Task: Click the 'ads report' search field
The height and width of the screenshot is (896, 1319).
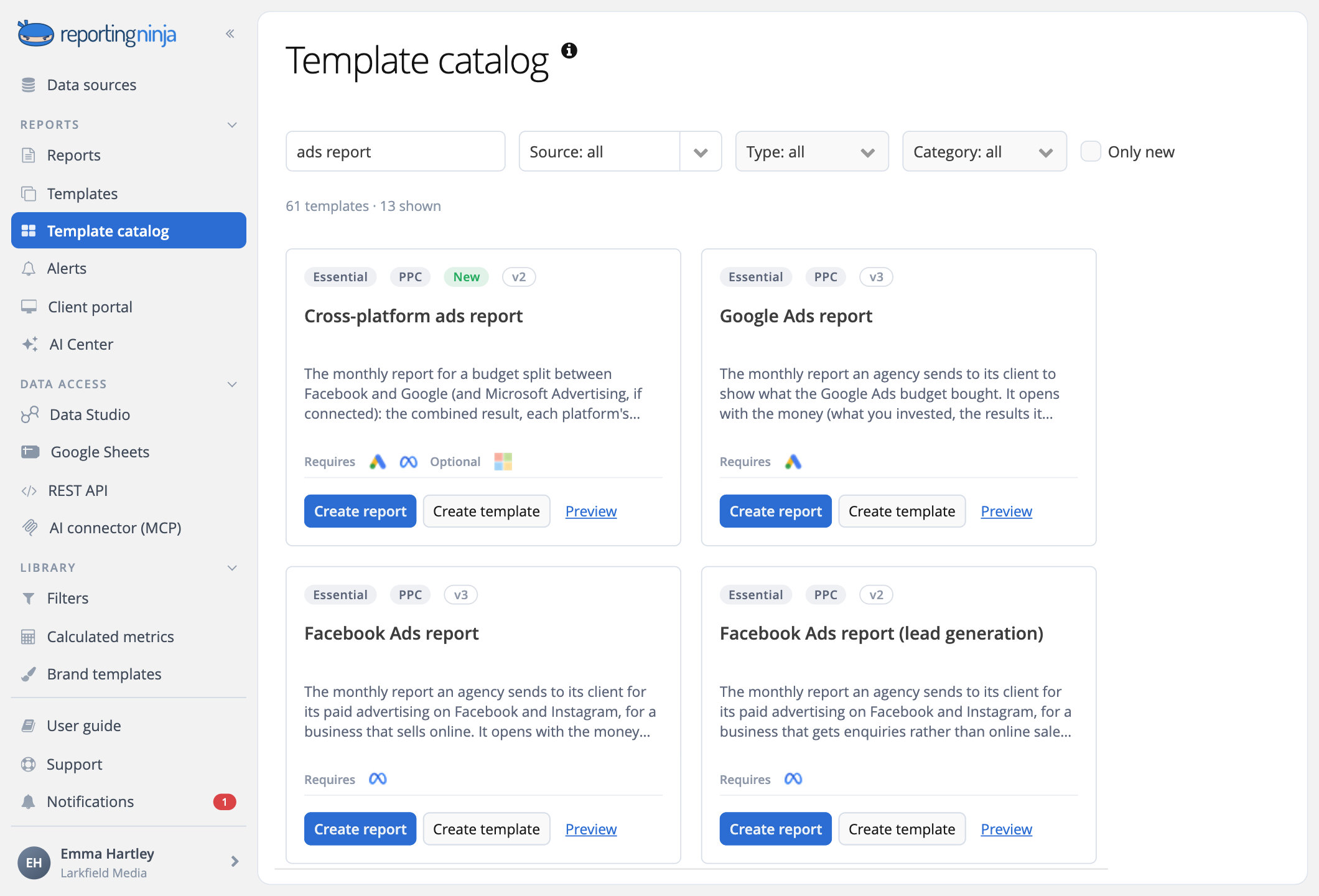Action: 395,151
